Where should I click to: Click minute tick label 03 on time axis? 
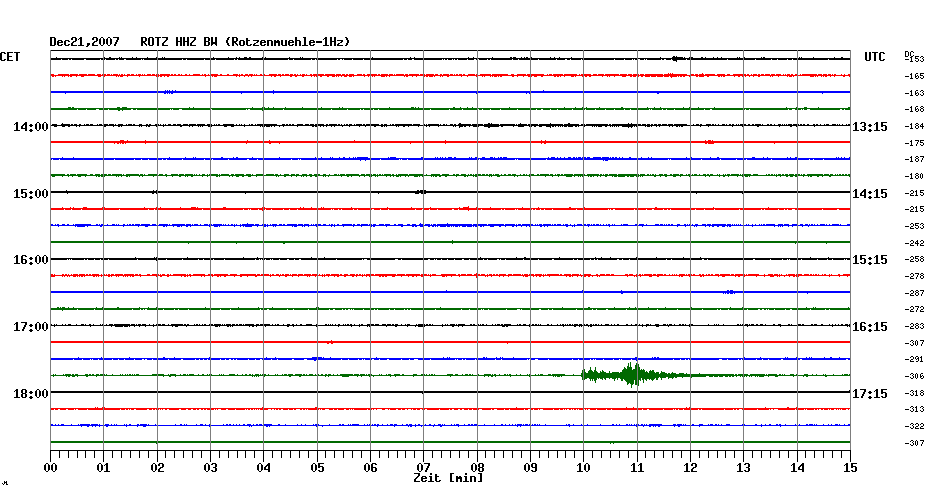click(x=211, y=468)
